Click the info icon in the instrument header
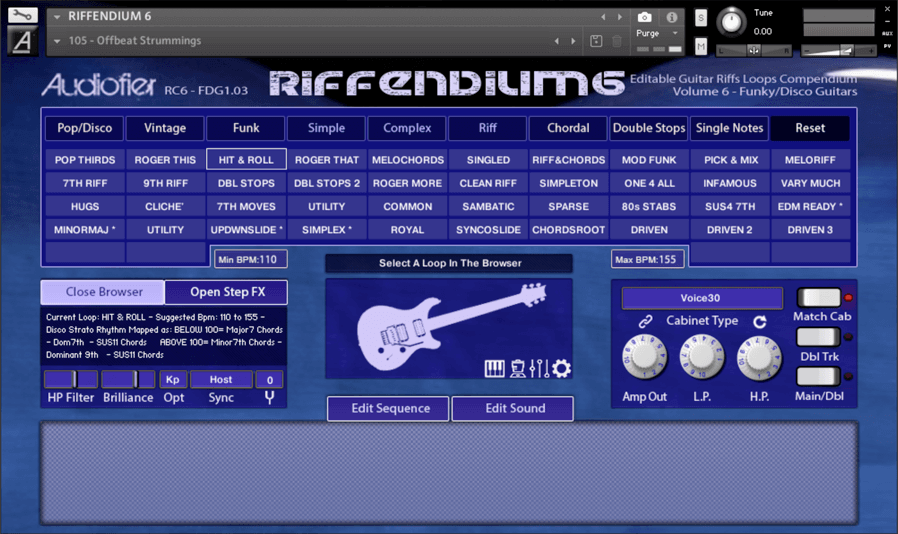 [x=672, y=17]
